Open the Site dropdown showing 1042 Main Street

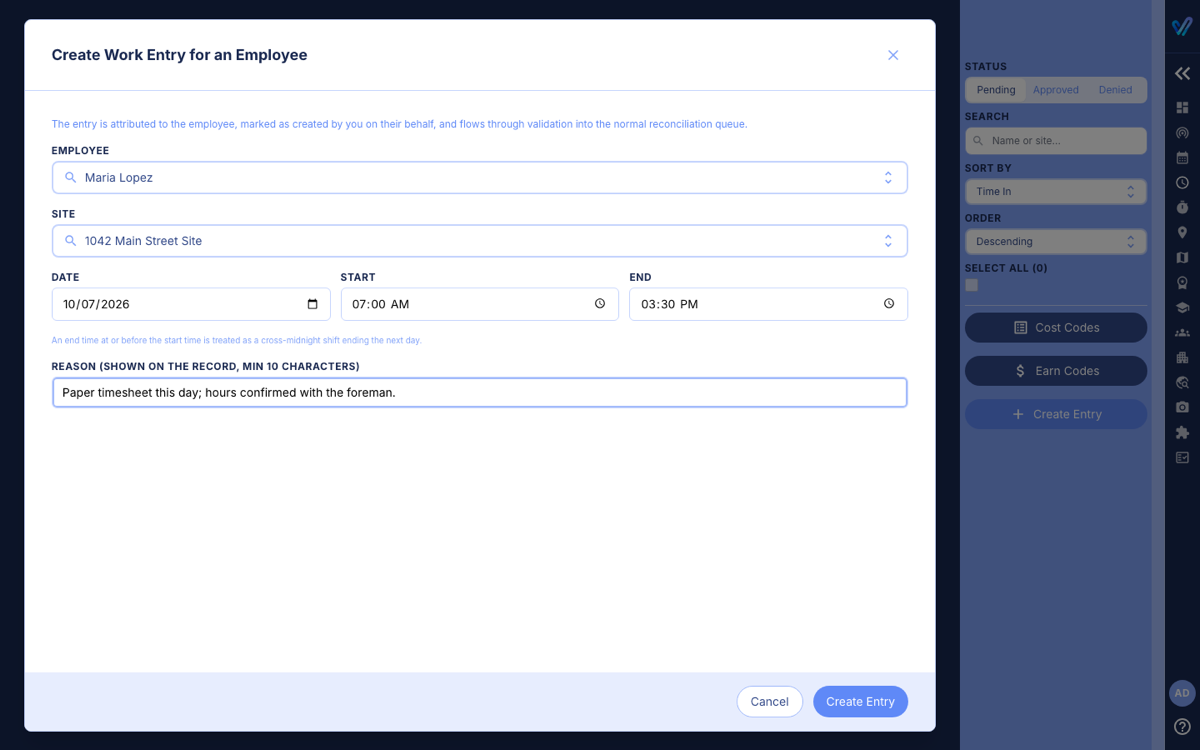pos(480,241)
